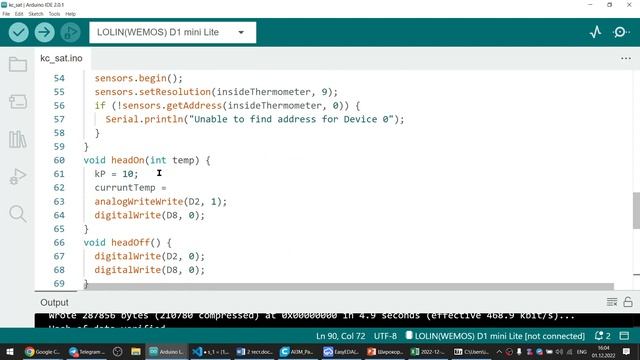This screenshot has height=360, width=640.
Task: Select the kc_sat.ino editor tab
Action: [61, 58]
